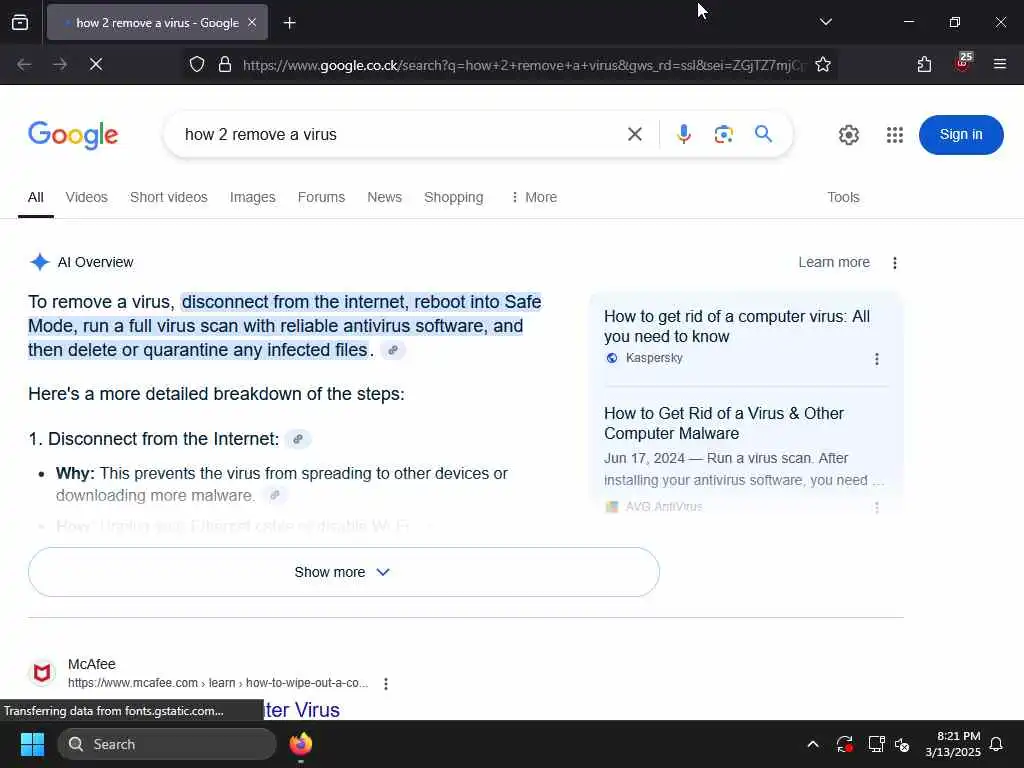Screen dimensions: 1024x768
Task: Click the muted volume tray icon
Action: pos(902,744)
